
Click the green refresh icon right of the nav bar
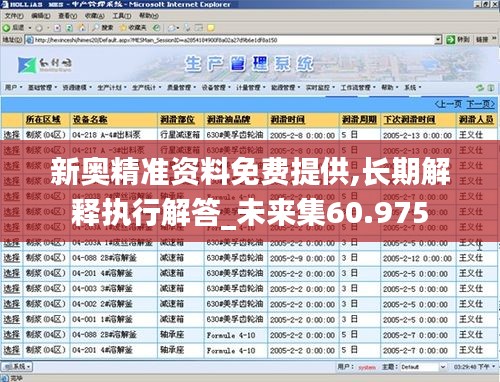click(480, 88)
